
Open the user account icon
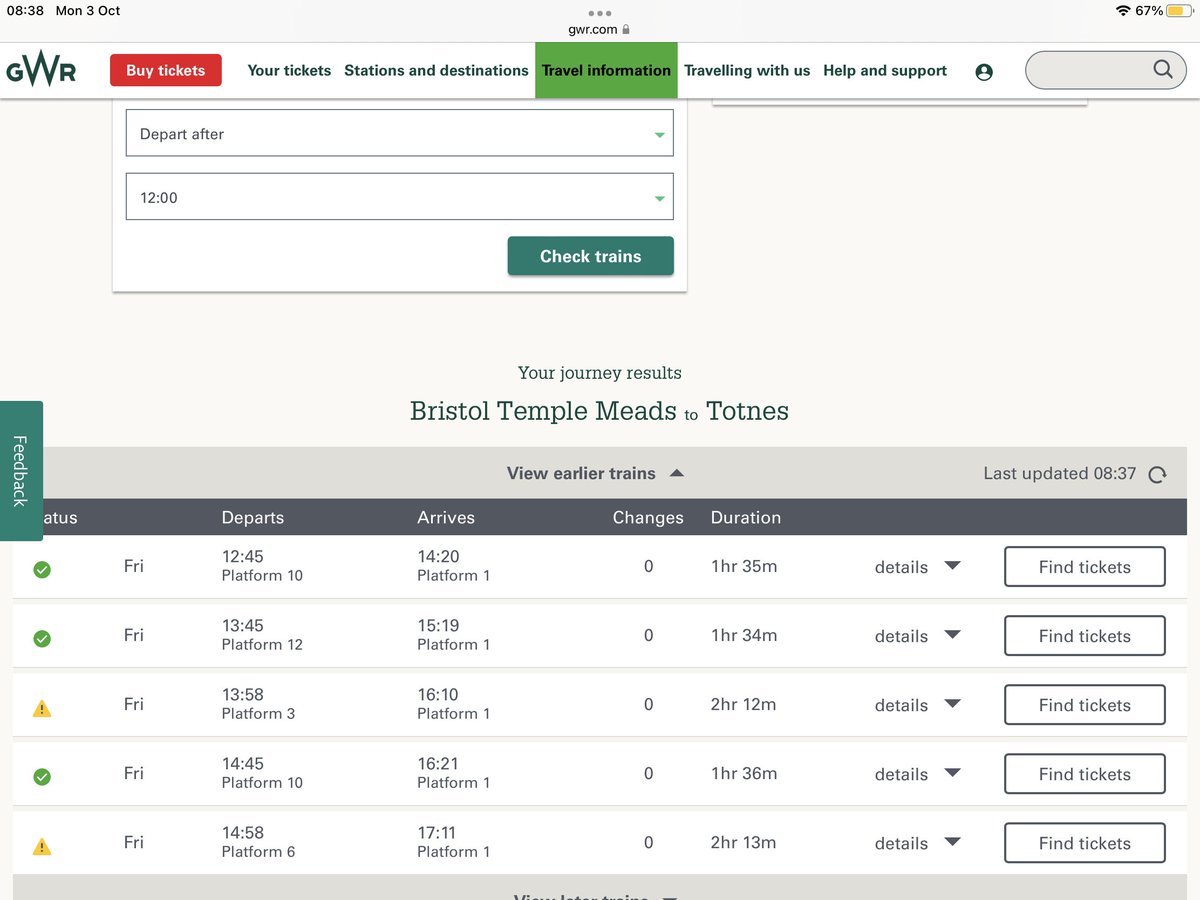click(x=984, y=72)
